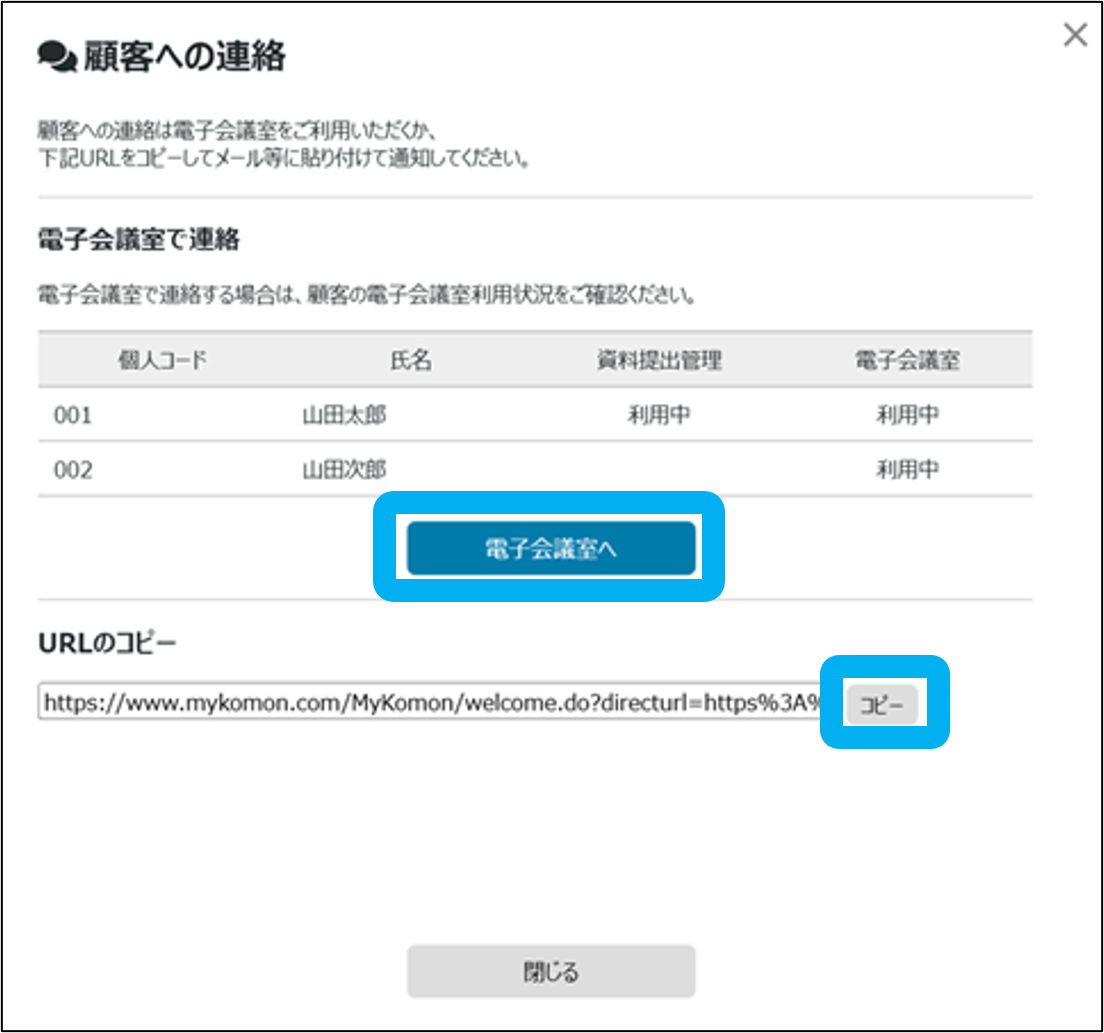
Task: Click 山田太郎's 電子会議室 利用中 status
Action: pyautogui.click(x=908, y=415)
